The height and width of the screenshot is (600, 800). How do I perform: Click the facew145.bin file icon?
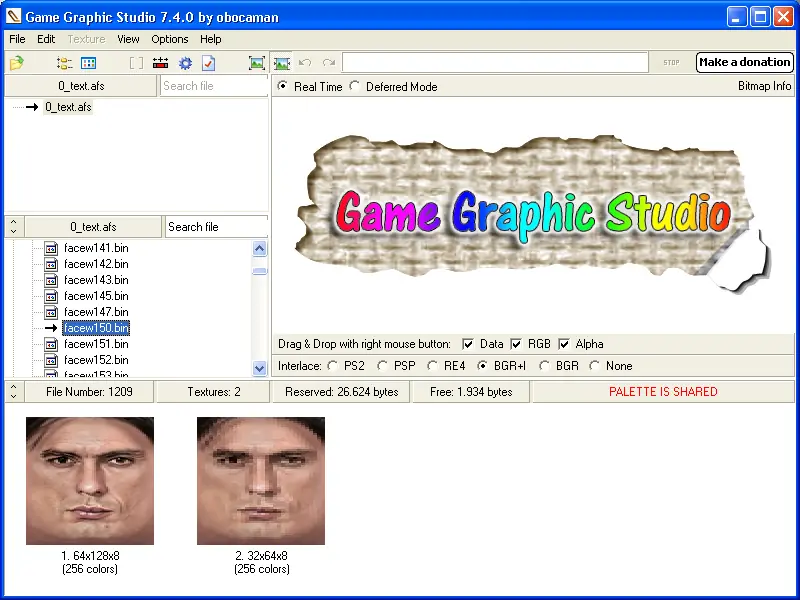pos(51,296)
